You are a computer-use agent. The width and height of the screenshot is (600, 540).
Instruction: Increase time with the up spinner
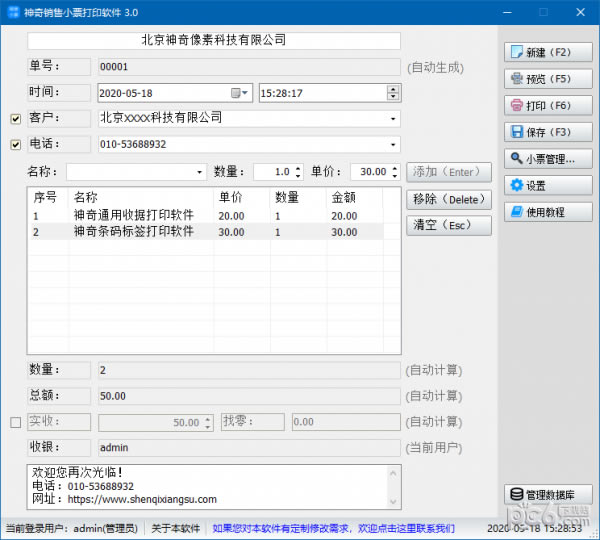[393, 90]
